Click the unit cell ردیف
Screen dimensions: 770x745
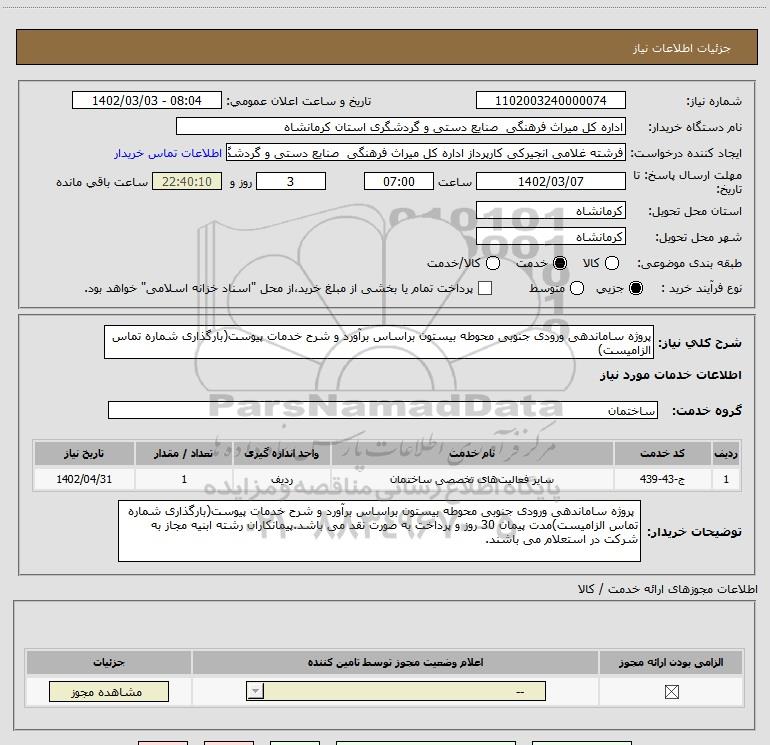[x=282, y=480]
